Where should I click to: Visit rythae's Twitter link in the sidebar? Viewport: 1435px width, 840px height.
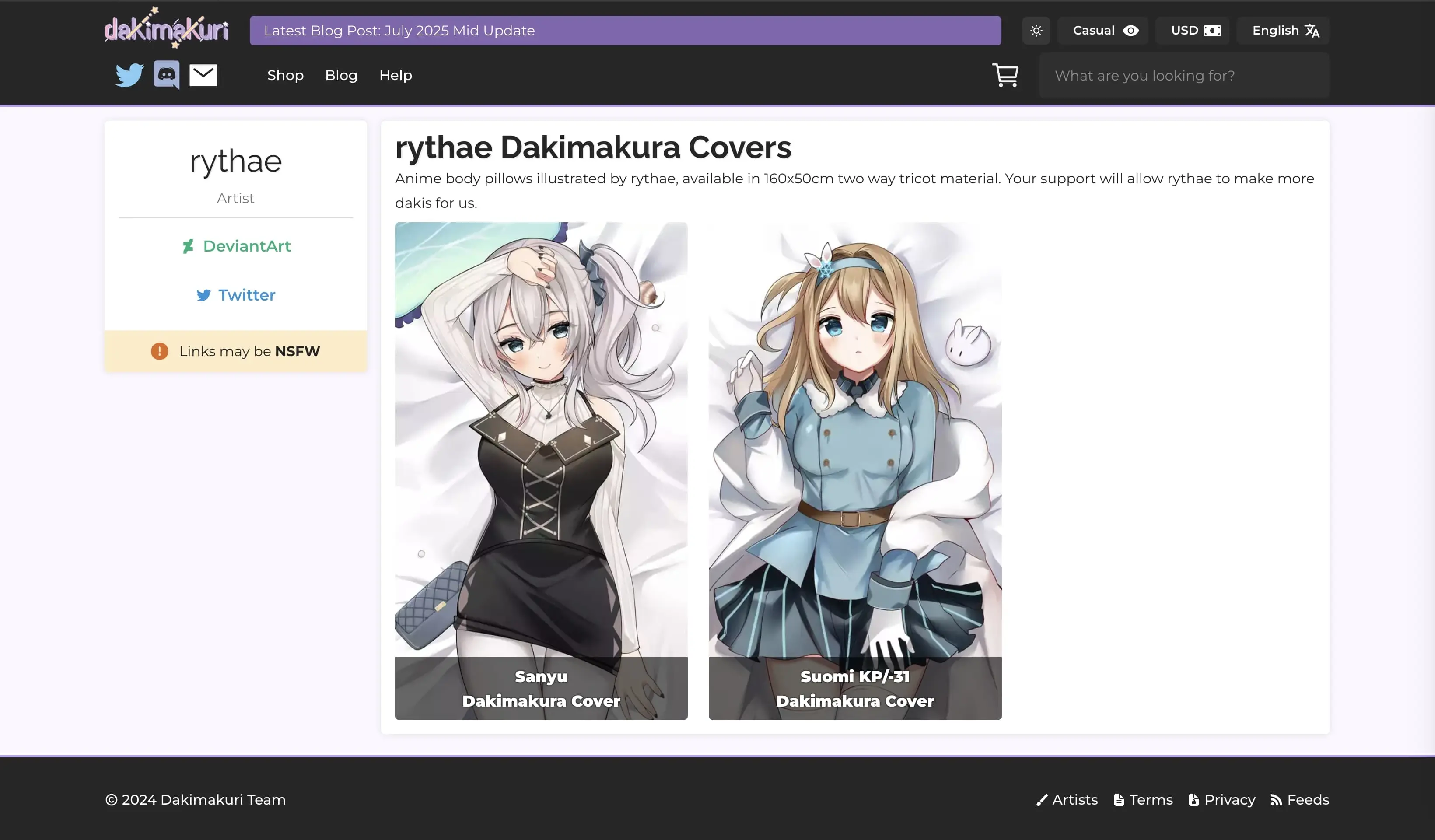coord(236,295)
